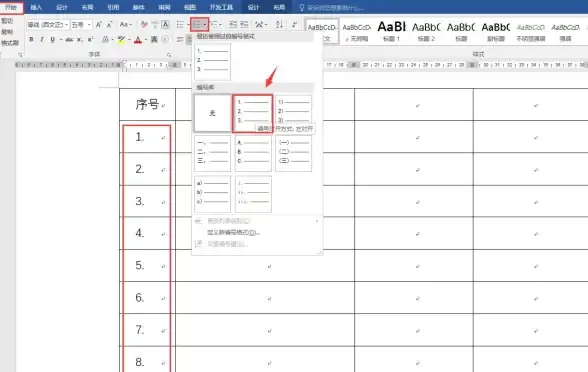The height and width of the screenshot is (372, 588).
Task: Click table cell numbered 5.
Action: [147, 266]
